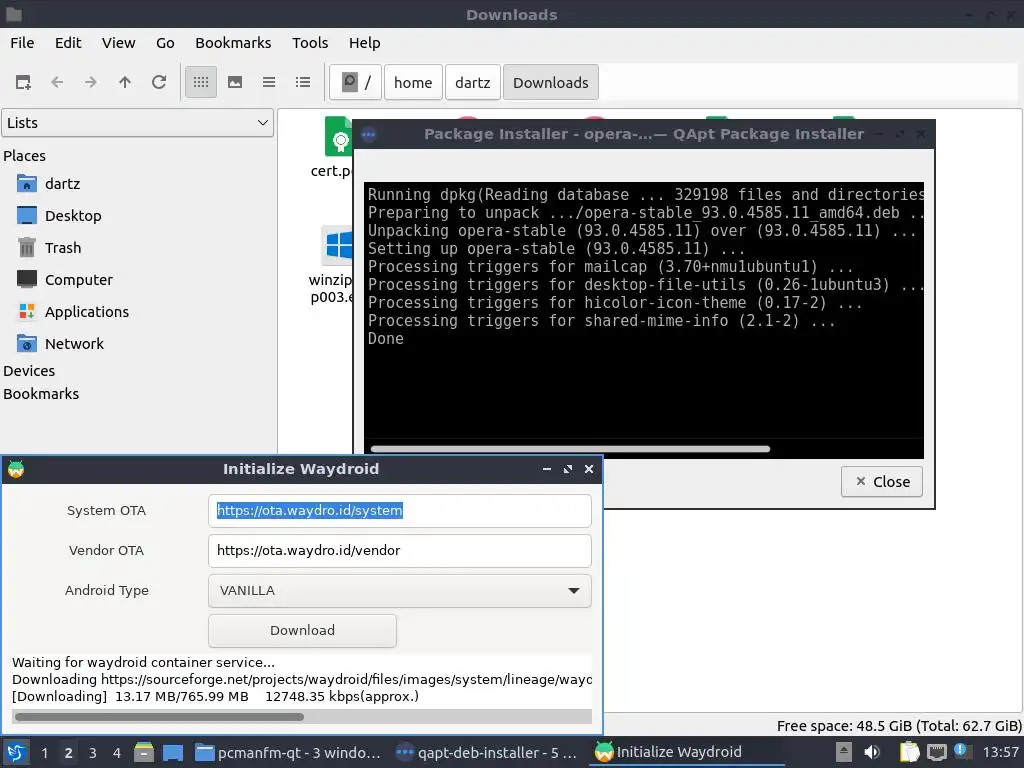Go forward in file manager
The width and height of the screenshot is (1024, 768).
pyautogui.click(x=91, y=82)
